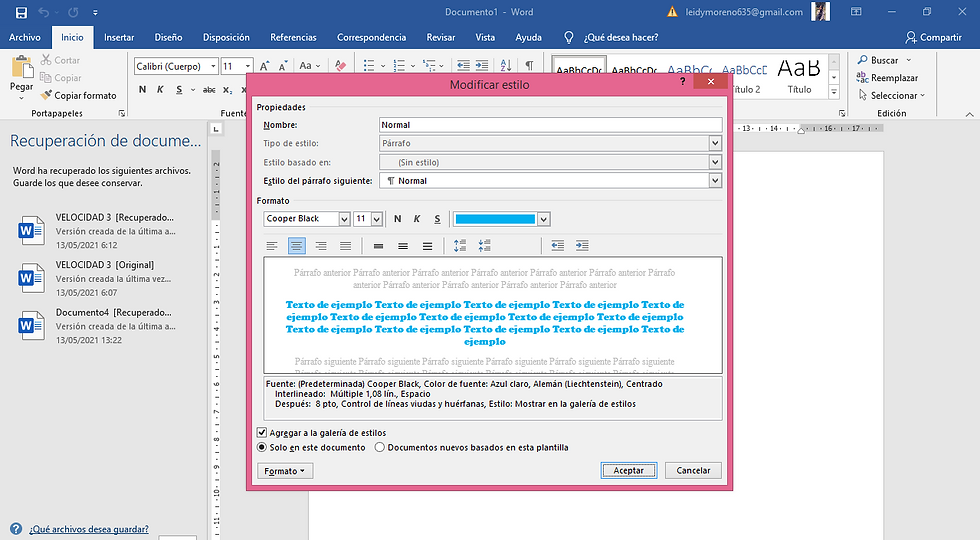The width and height of the screenshot is (980, 540).
Task: Increase indent in the dialog
Action: (x=582, y=246)
